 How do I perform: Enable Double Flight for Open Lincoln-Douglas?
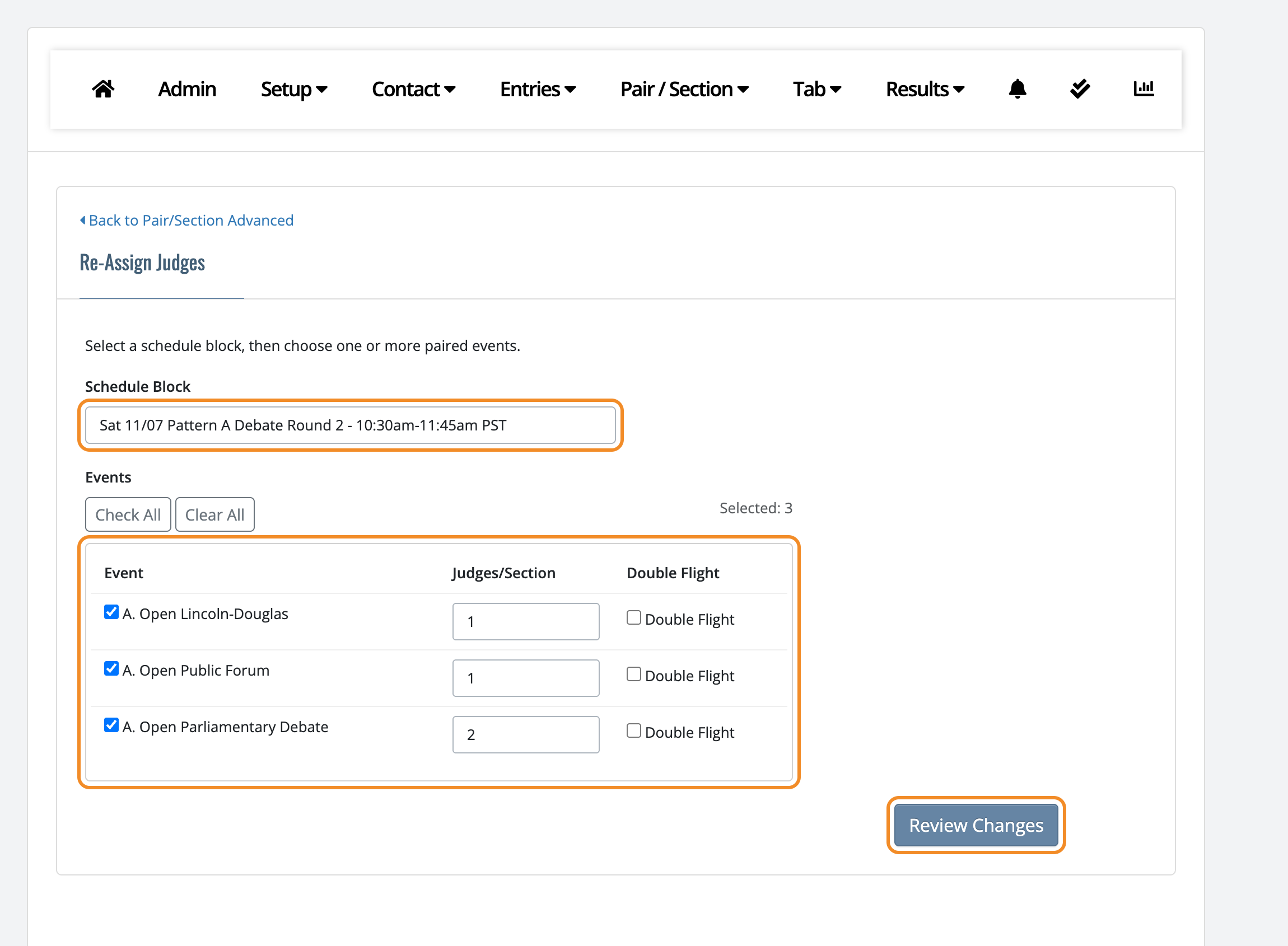[633, 617]
